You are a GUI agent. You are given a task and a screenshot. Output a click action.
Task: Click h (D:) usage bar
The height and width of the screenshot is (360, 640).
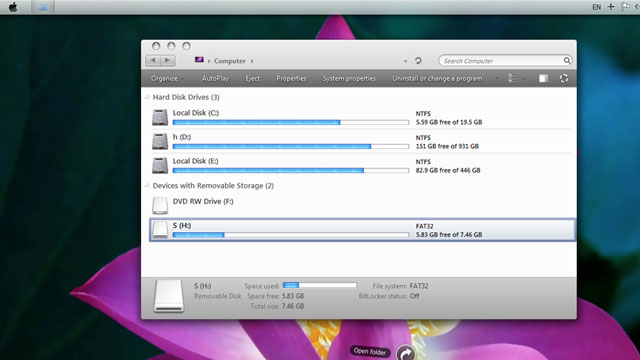pyautogui.click(x=291, y=146)
